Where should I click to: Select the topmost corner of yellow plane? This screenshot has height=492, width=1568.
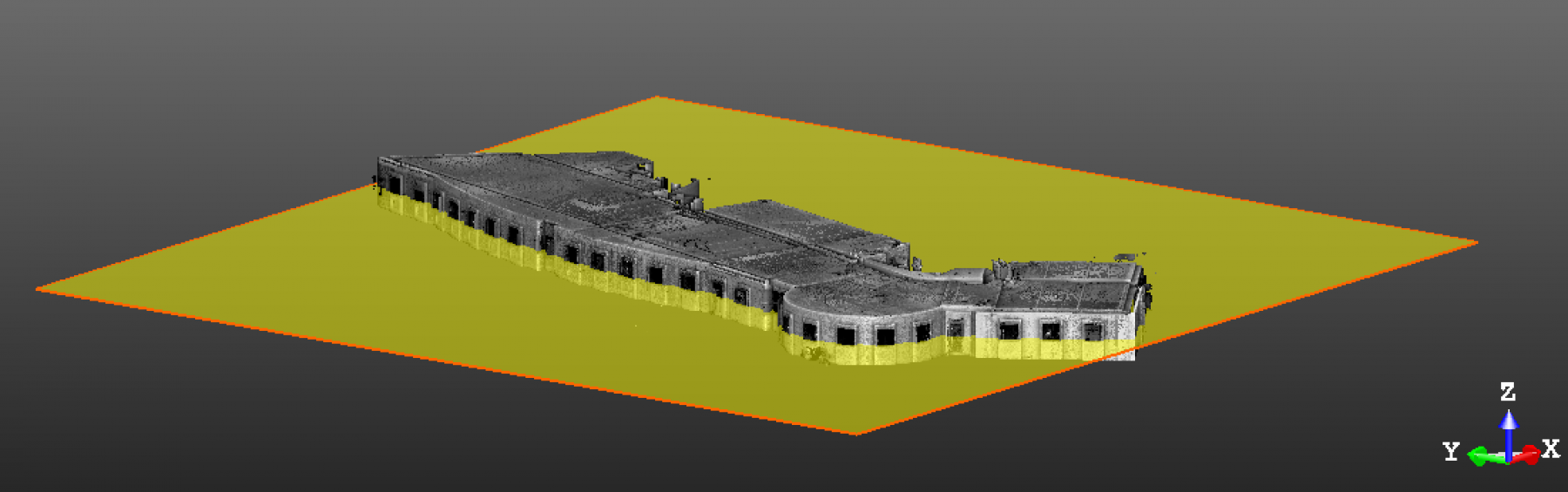click(x=657, y=98)
